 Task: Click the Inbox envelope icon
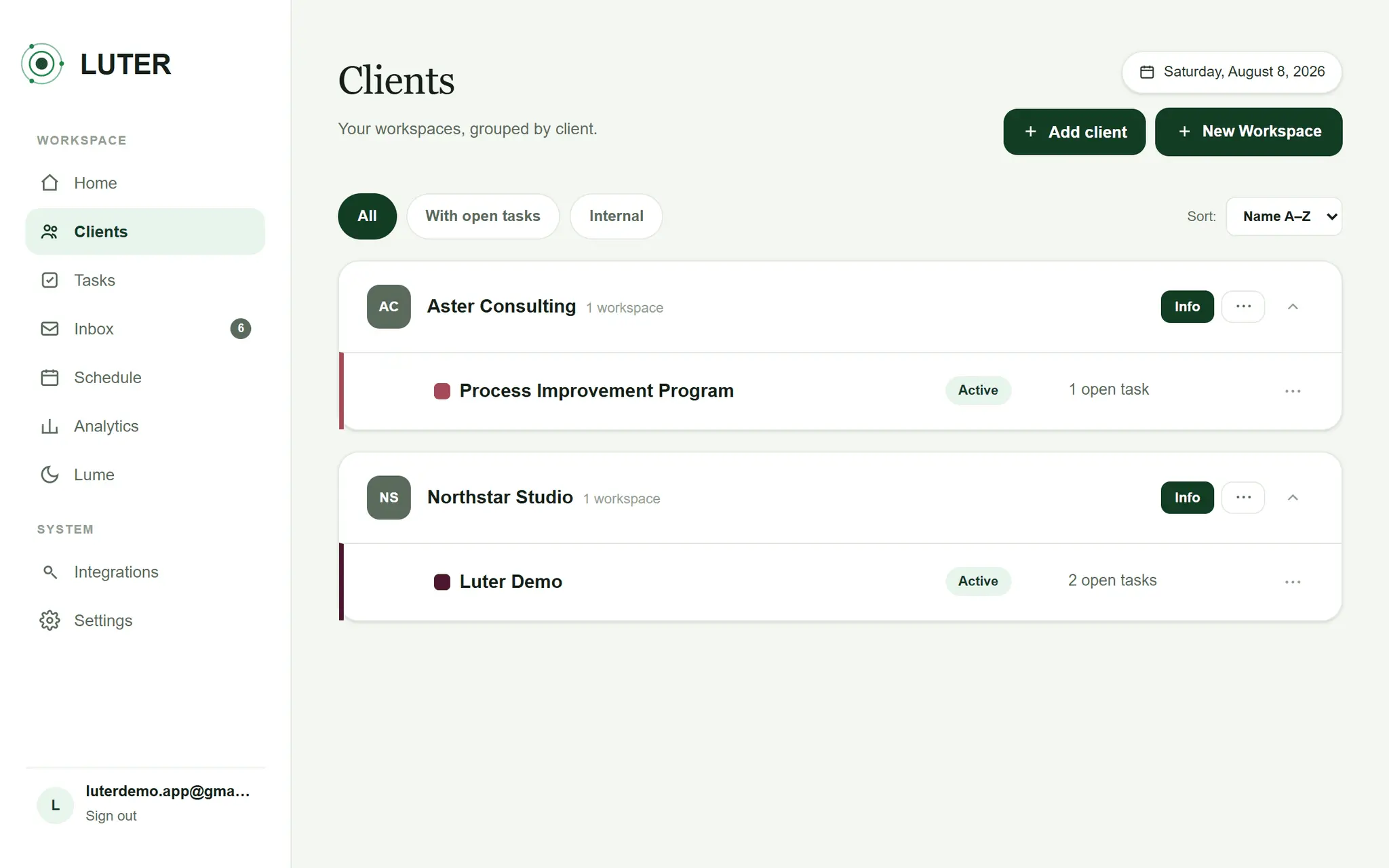50,329
